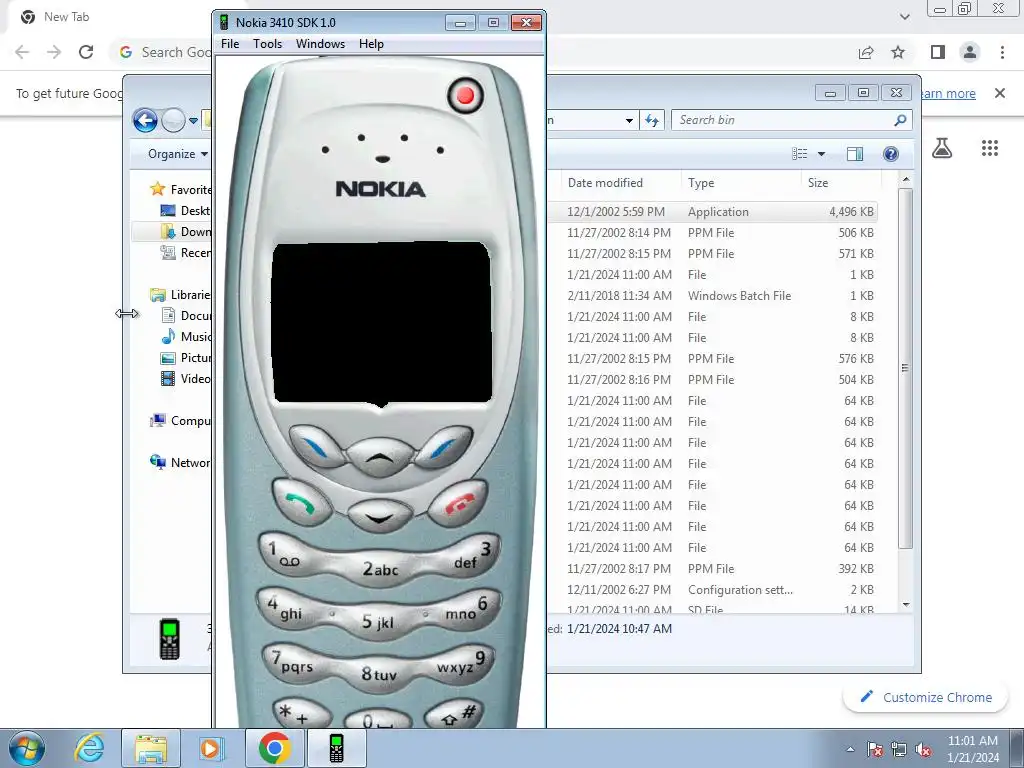The height and width of the screenshot is (768, 1024).
Task: Tap the 8 tuv key on keypad
Action: pos(380,674)
